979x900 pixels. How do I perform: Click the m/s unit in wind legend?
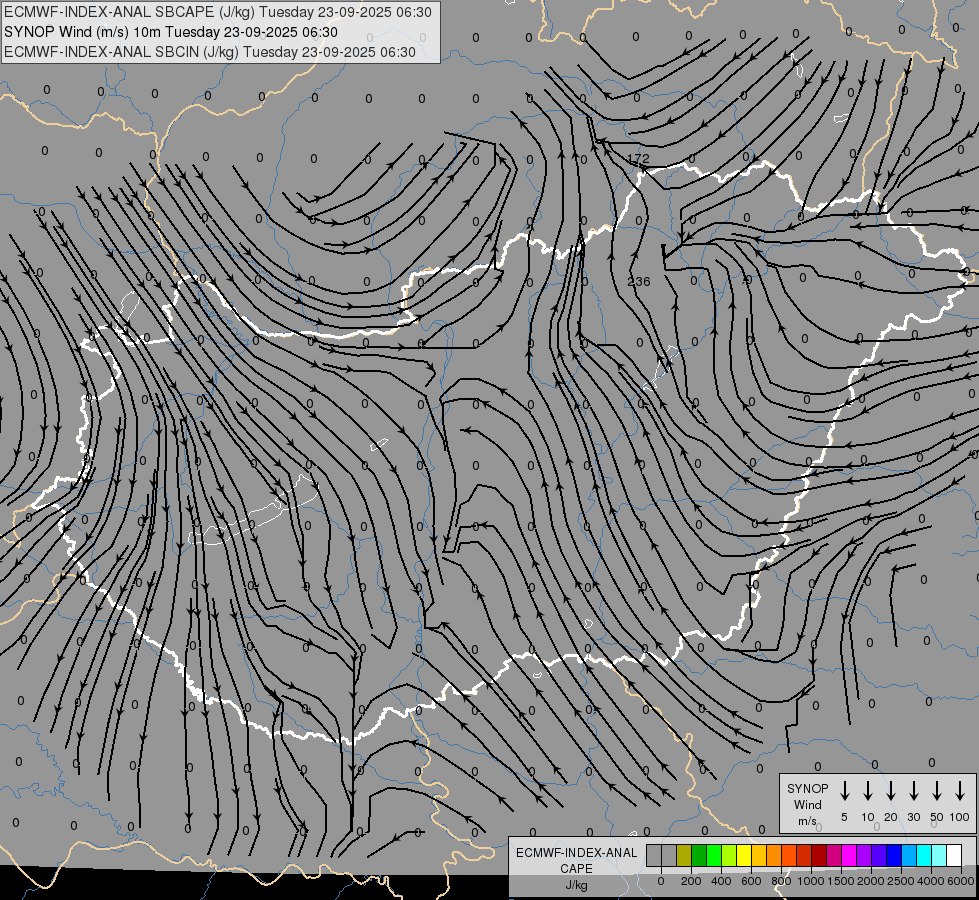pyautogui.click(x=807, y=821)
